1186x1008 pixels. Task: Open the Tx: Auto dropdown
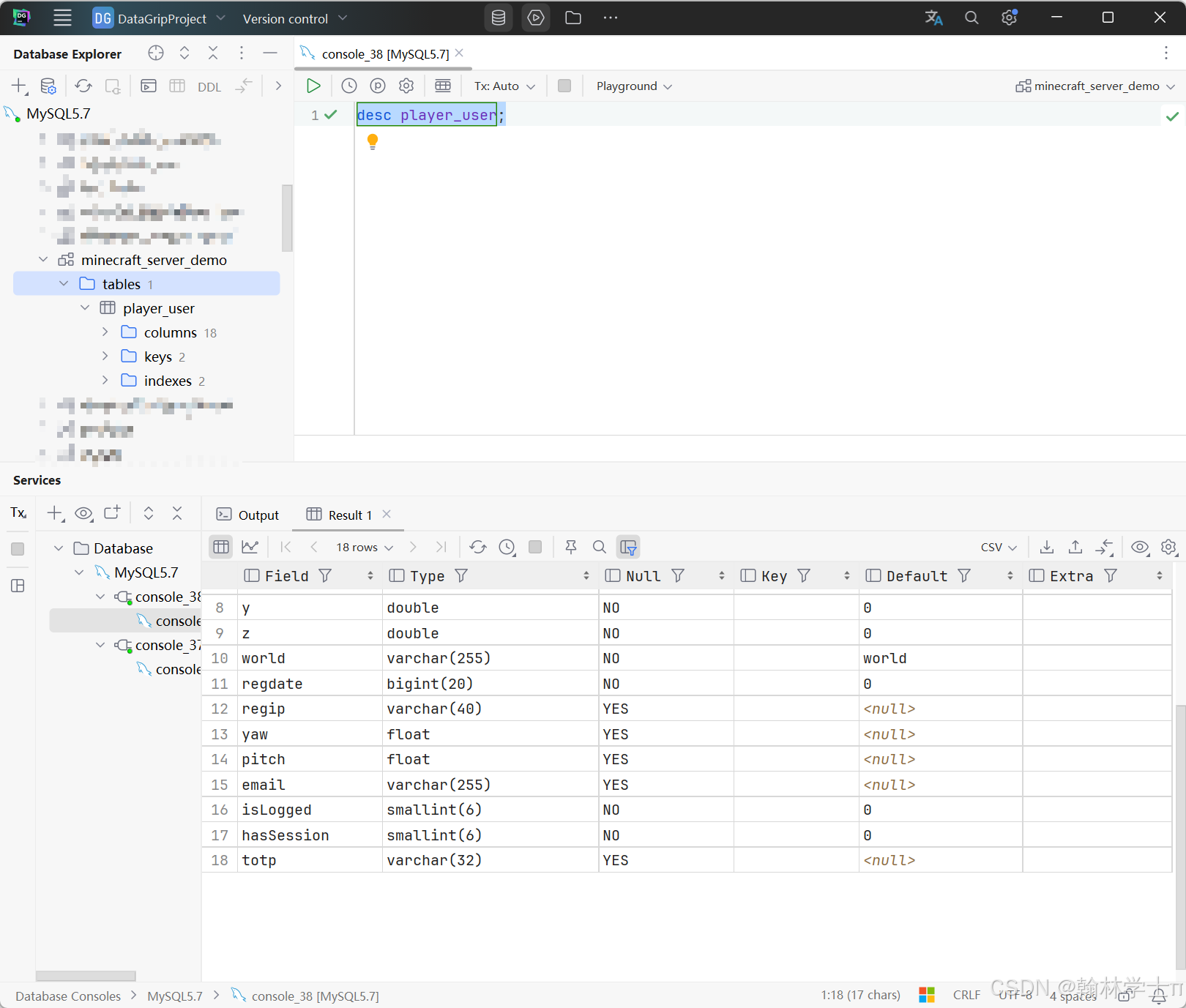click(x=504, y=86)
